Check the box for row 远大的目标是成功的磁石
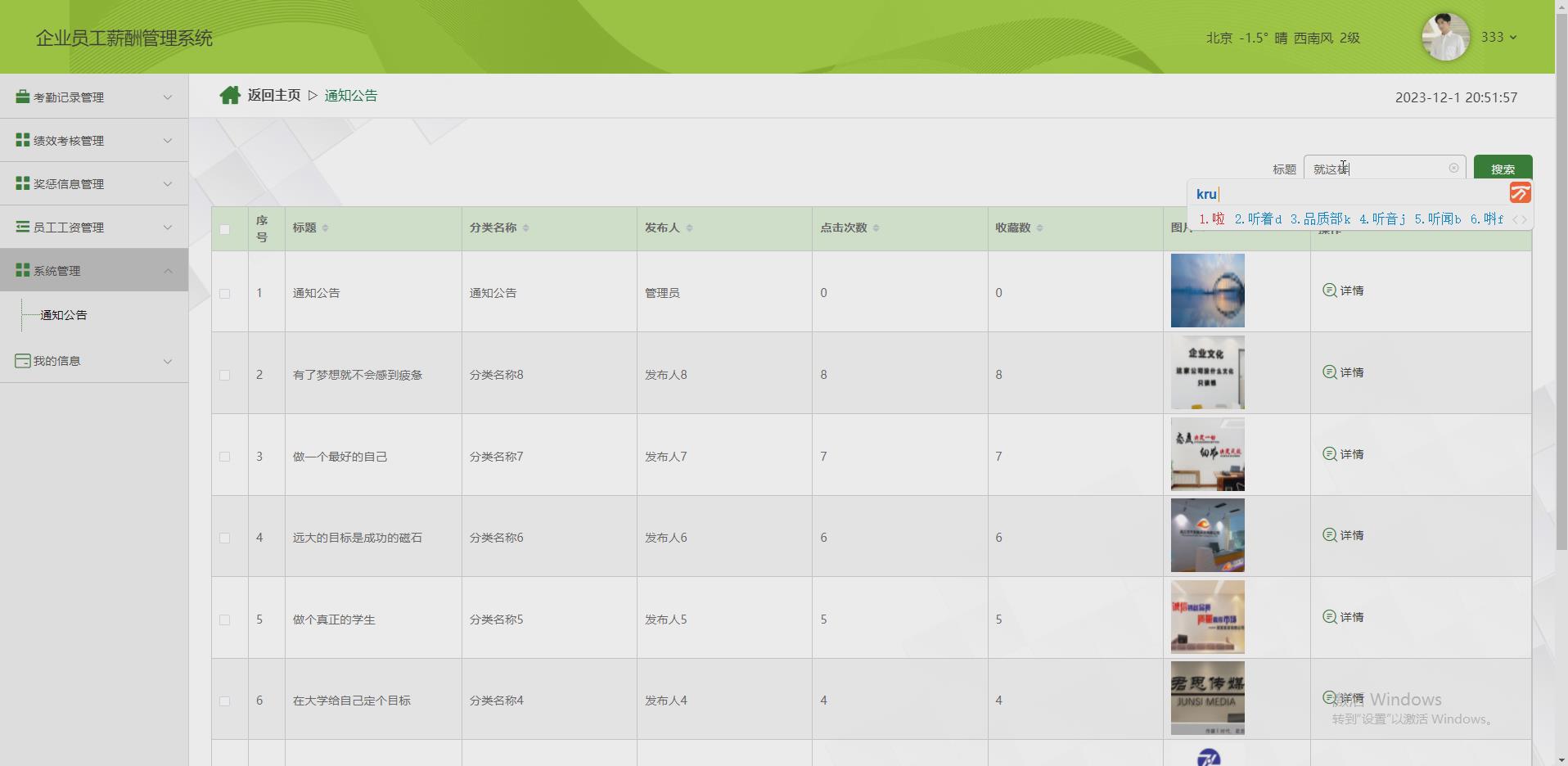The height and width of the screenshot is (766, 1568). 225,538
